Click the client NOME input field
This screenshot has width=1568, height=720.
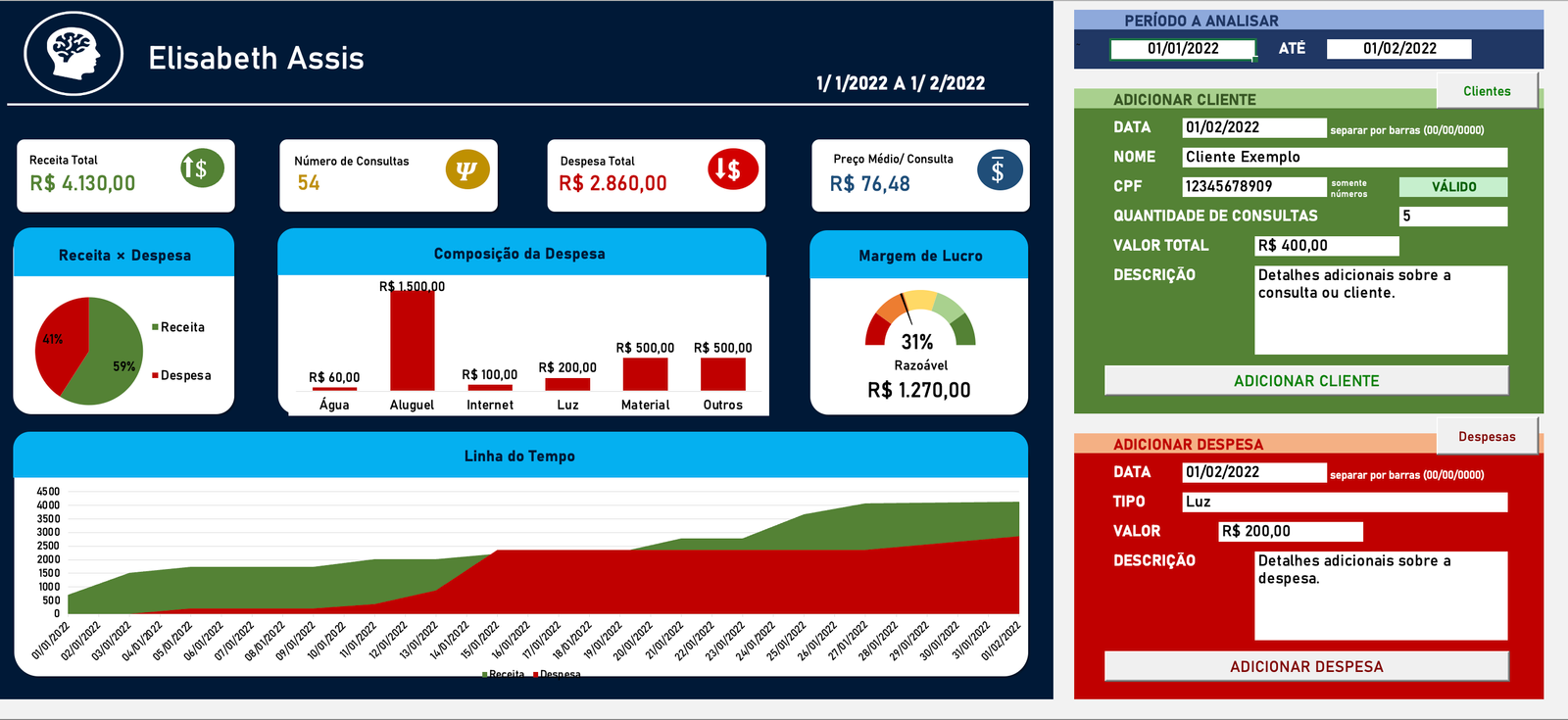(x=1344, y=157)
